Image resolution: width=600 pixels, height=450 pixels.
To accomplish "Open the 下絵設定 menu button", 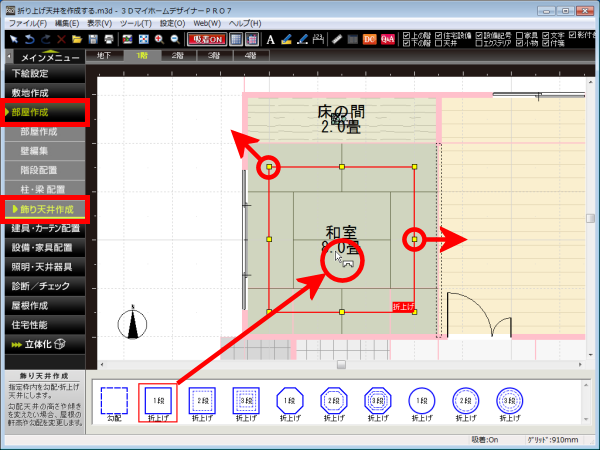I will pos(45,73).
